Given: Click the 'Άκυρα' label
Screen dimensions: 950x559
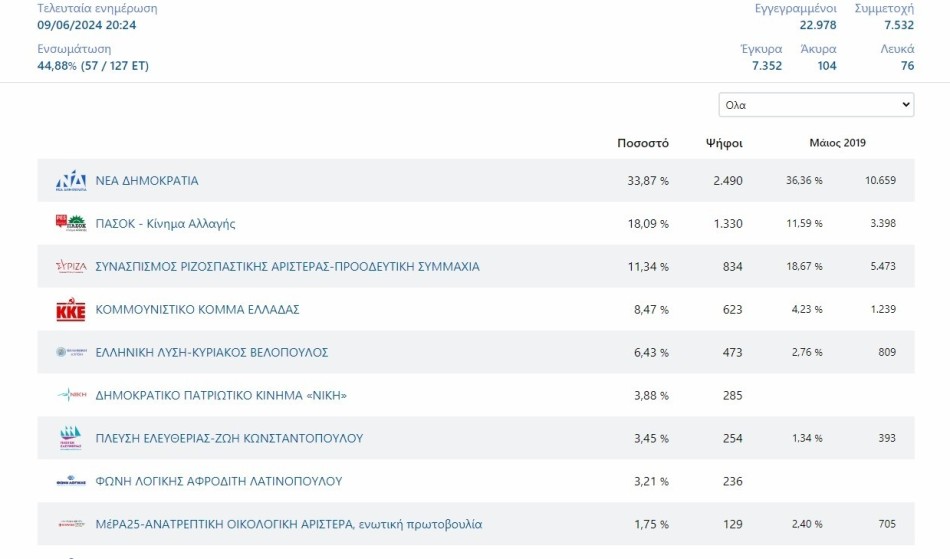Looking at the screenshot, I should 818,49.
